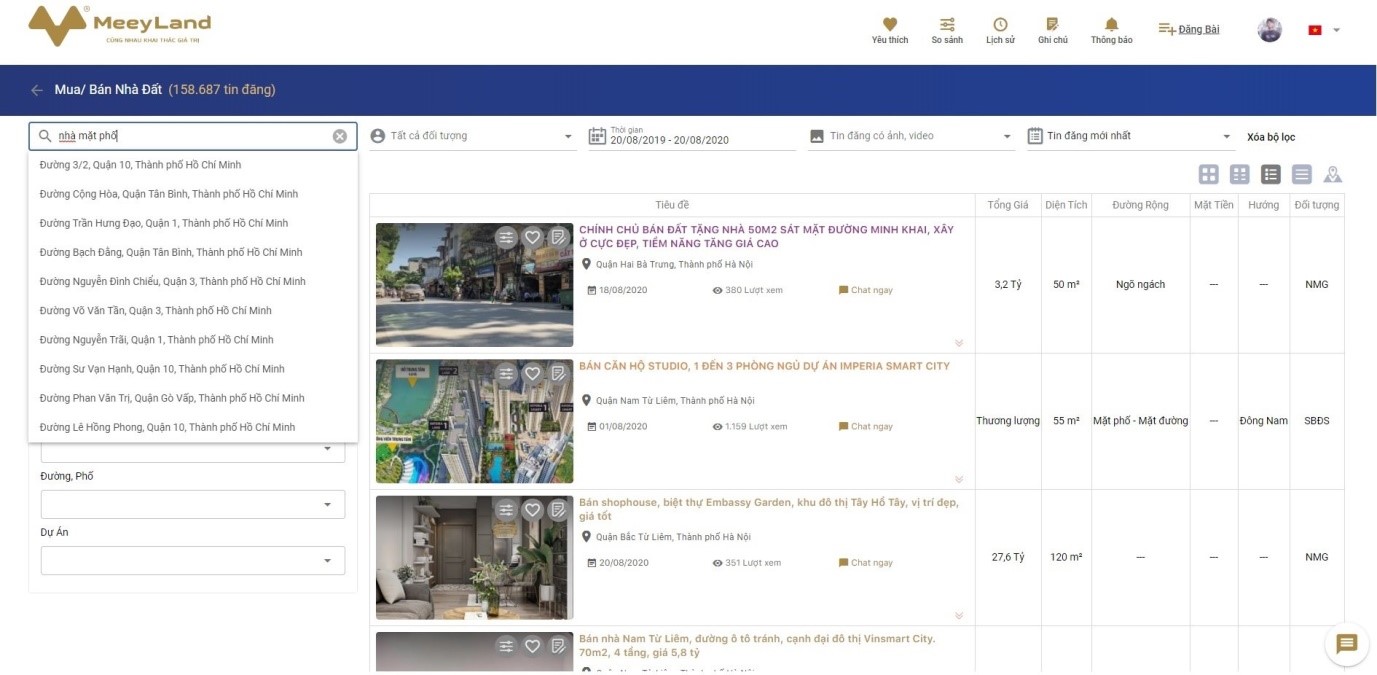The image size is (1377, 675).
Task: Open the Yêu thích favorites heart icon
Action: [889, 25]
